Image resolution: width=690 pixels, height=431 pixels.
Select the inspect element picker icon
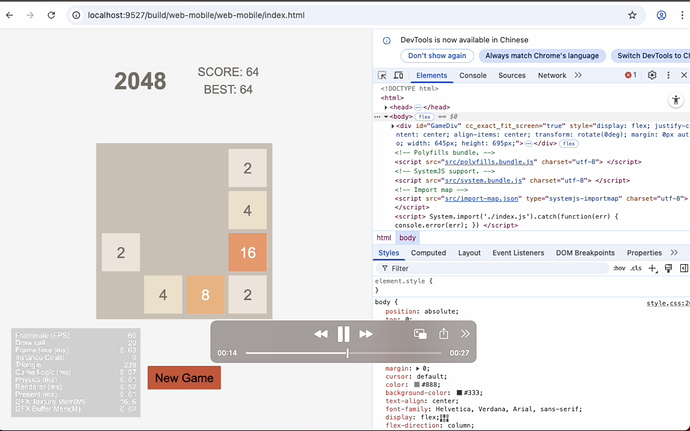coord(382,75)
